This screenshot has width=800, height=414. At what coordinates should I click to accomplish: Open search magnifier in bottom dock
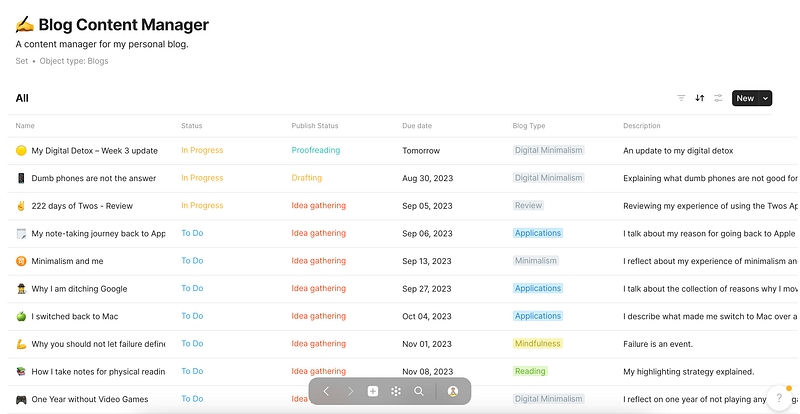pyautogui.click(x=419, y=391)
